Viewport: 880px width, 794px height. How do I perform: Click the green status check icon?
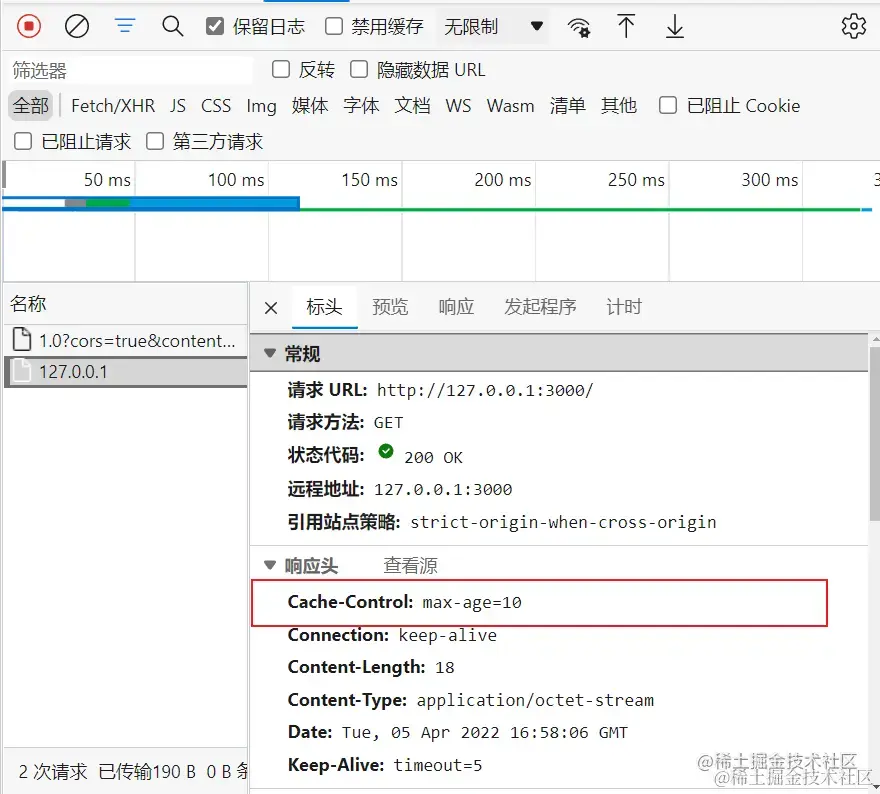386,451
